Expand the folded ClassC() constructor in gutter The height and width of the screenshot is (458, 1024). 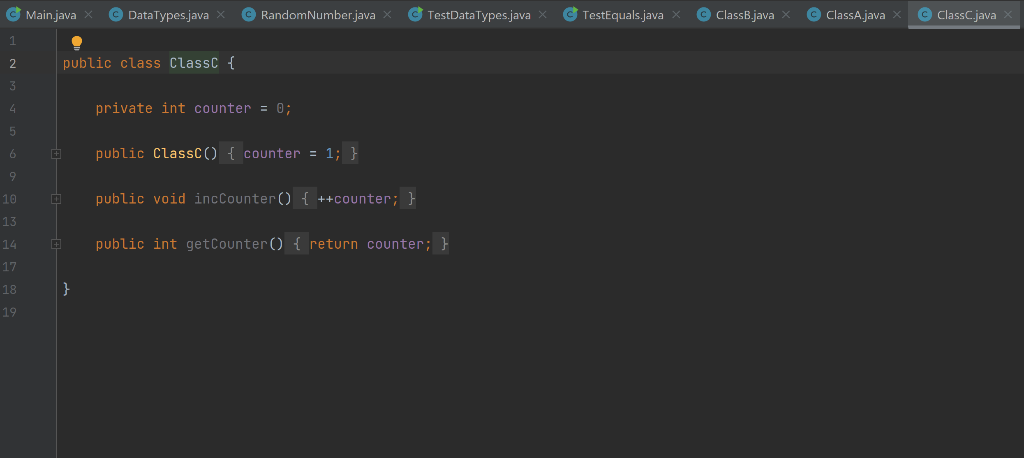coord(56,154)
